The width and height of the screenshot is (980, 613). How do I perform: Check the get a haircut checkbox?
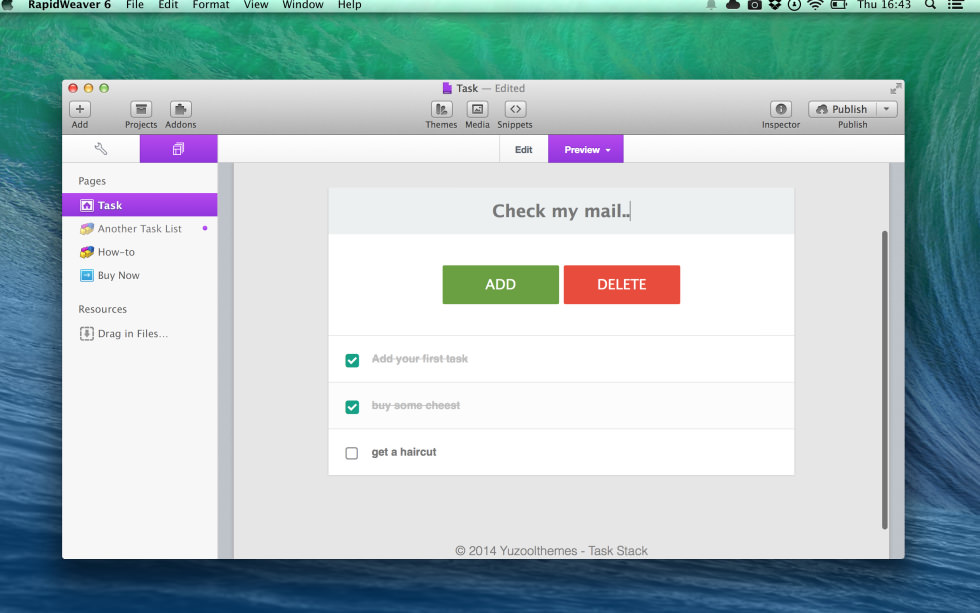pyautogui.click(x=352, y=453)
